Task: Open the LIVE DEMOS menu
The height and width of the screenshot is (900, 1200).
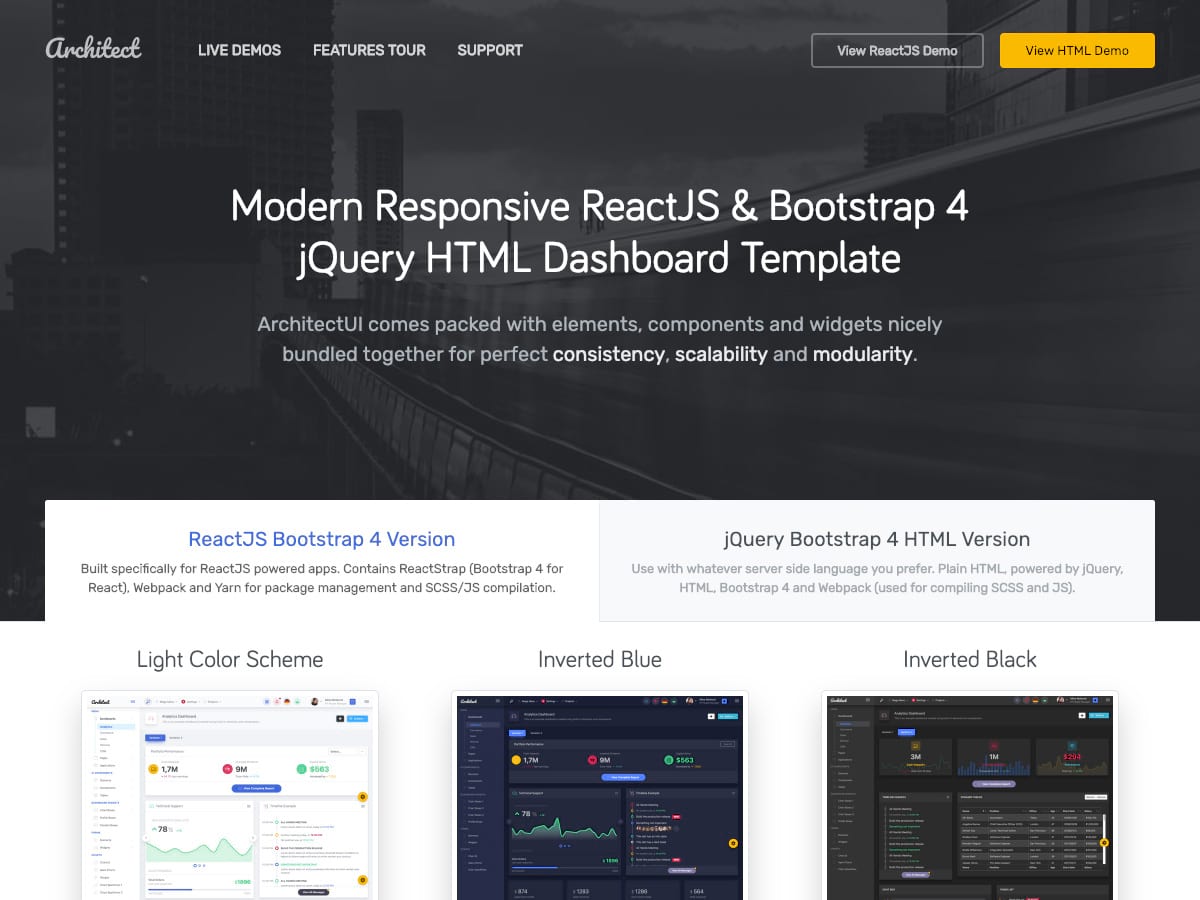Action: coord(239,50)
